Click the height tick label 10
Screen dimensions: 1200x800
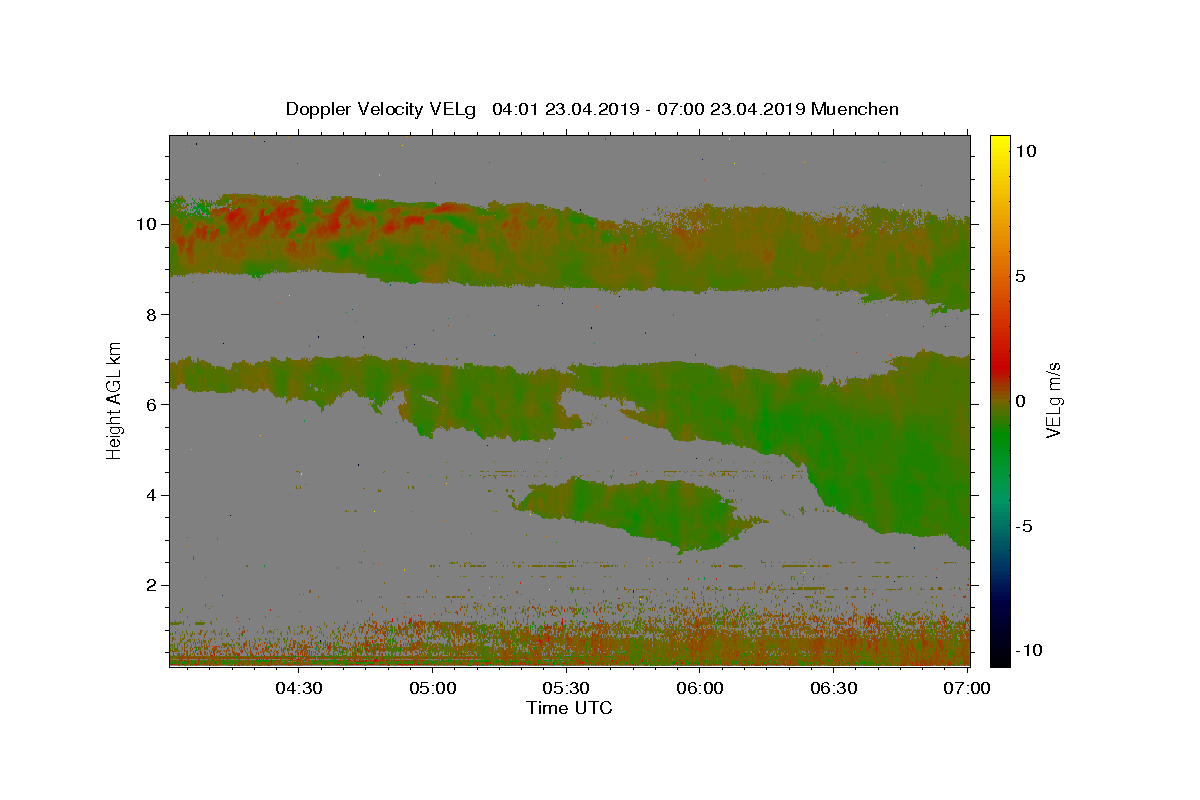pos(148,224)
